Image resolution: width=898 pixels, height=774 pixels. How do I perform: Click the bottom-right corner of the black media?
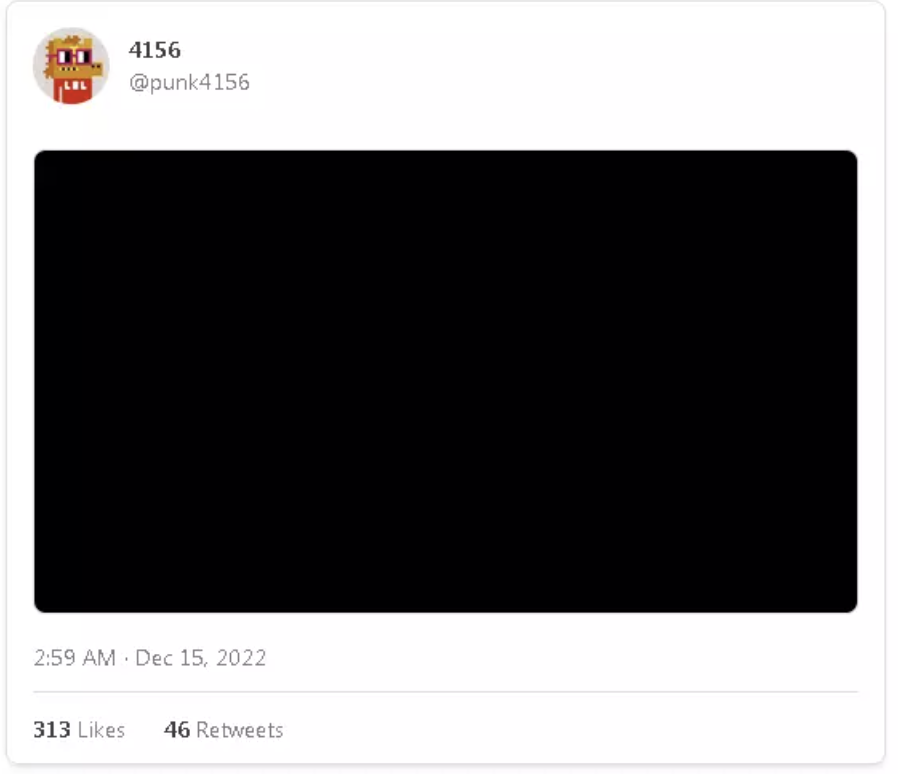(x=852, y=607)
